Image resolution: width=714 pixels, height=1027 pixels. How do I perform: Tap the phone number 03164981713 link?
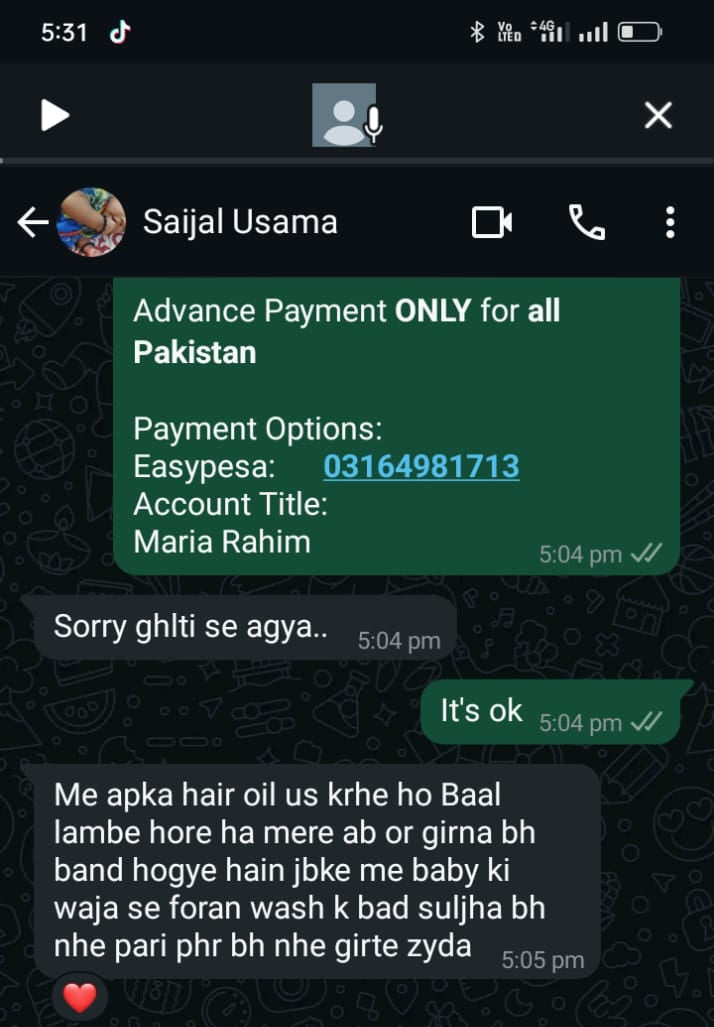click(421, 466)
